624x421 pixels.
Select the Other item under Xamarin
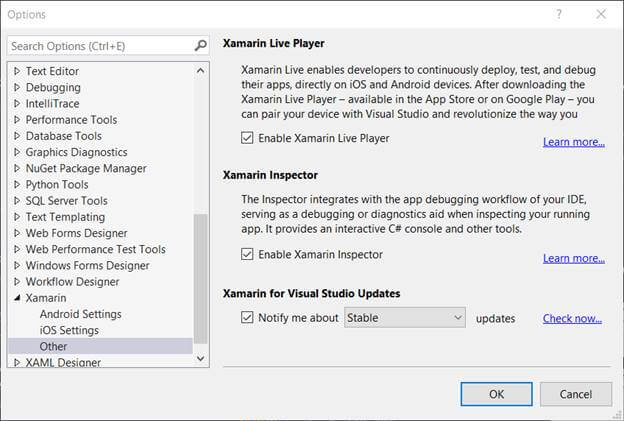pyautogui.click(x=53, y=346)
